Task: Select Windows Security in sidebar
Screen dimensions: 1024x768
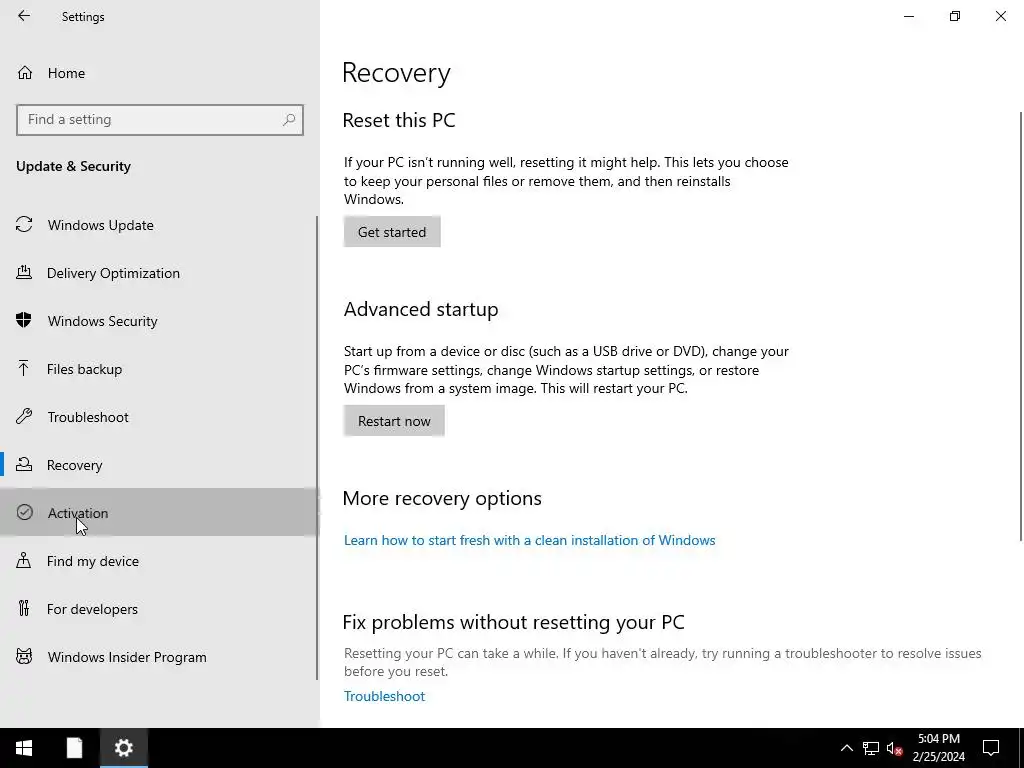Action: pos(159,321)
